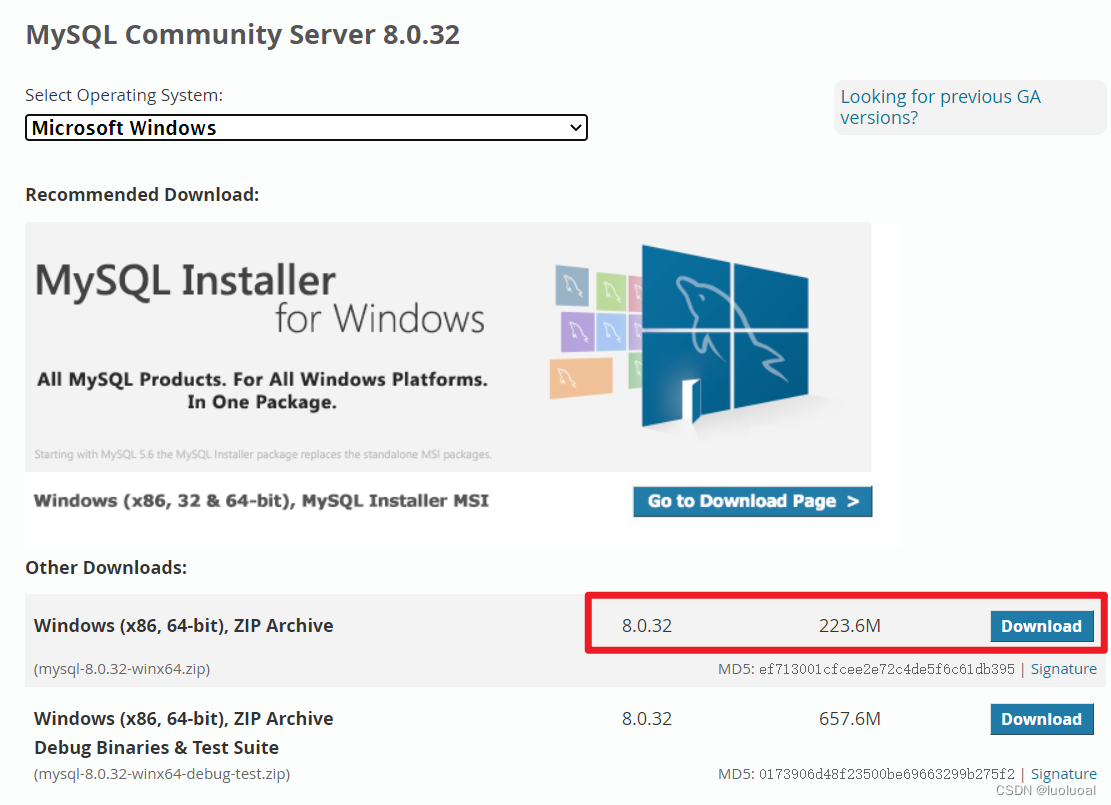Download the 223.6M ZIP Archive

[1042, 626]
